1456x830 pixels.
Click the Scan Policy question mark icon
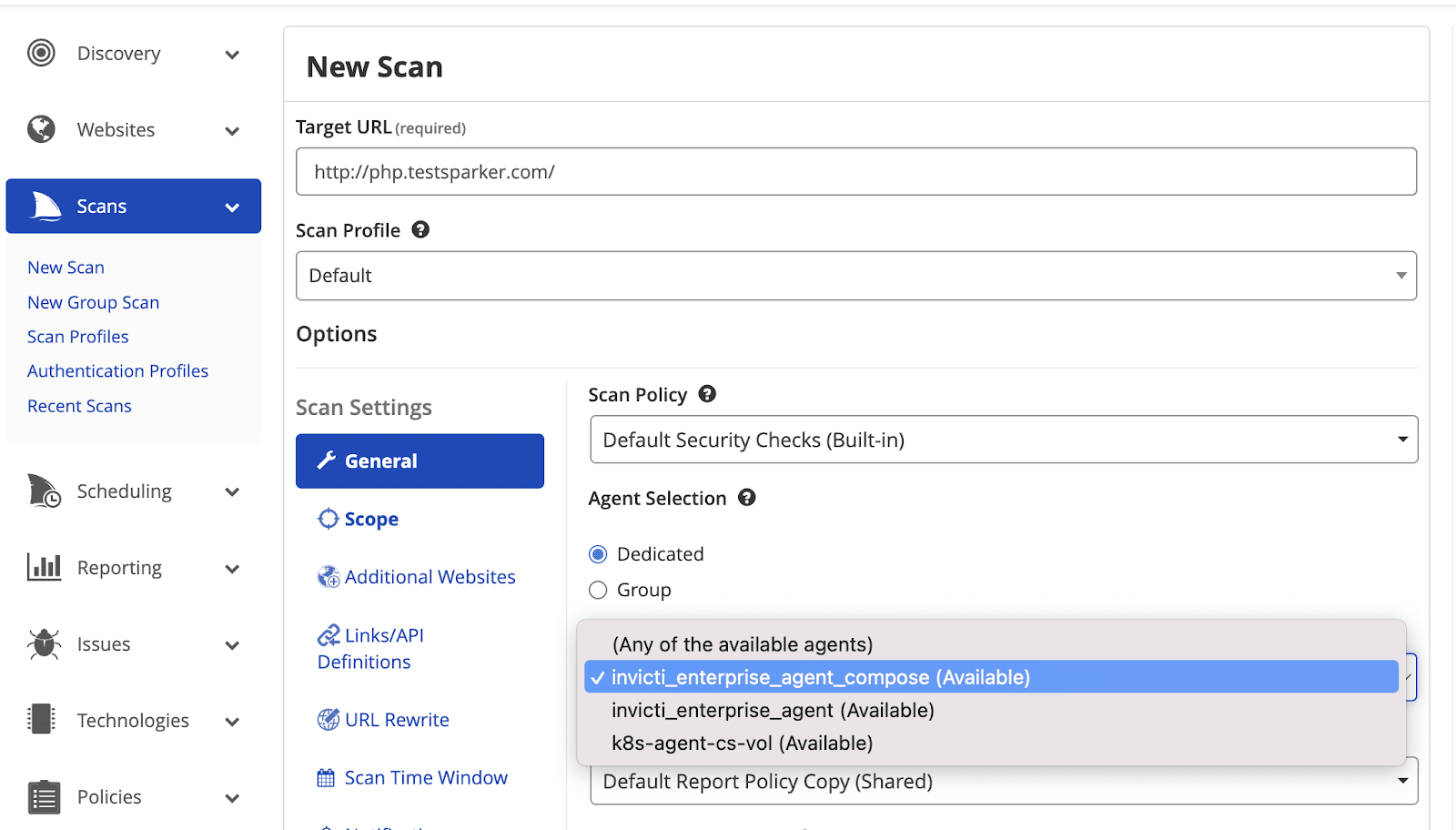707,393
